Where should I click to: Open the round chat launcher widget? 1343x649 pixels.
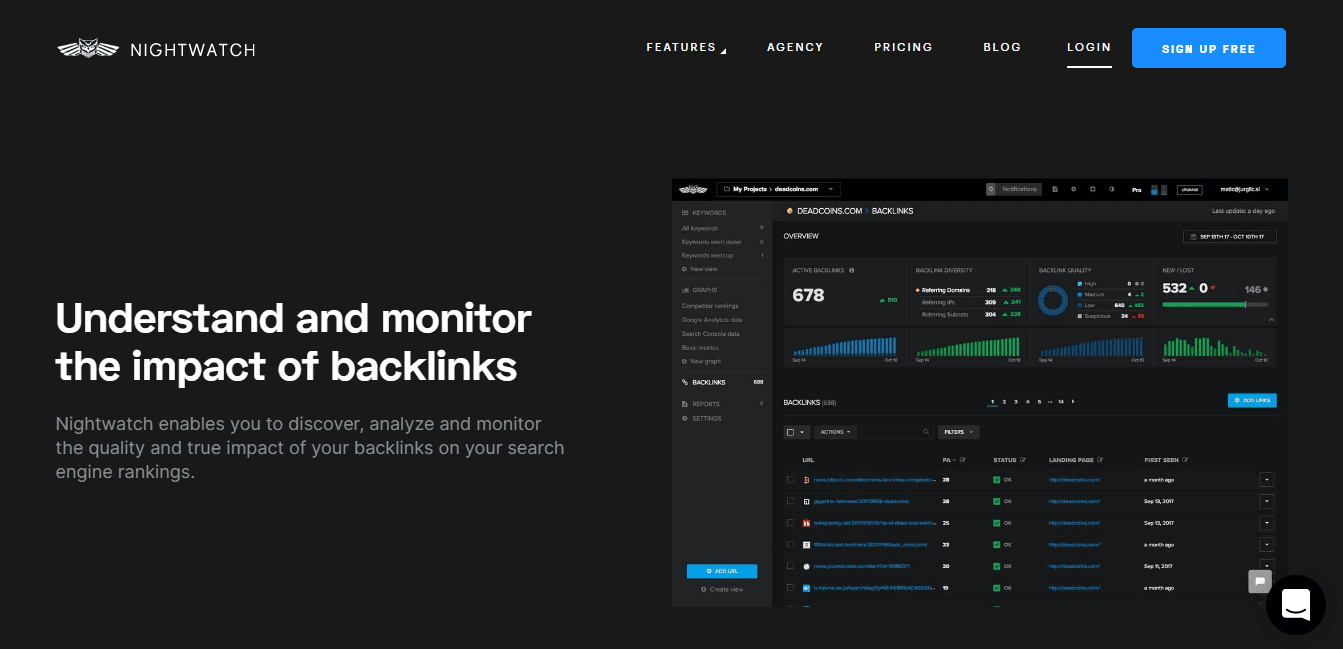(x=1296, y=604)
